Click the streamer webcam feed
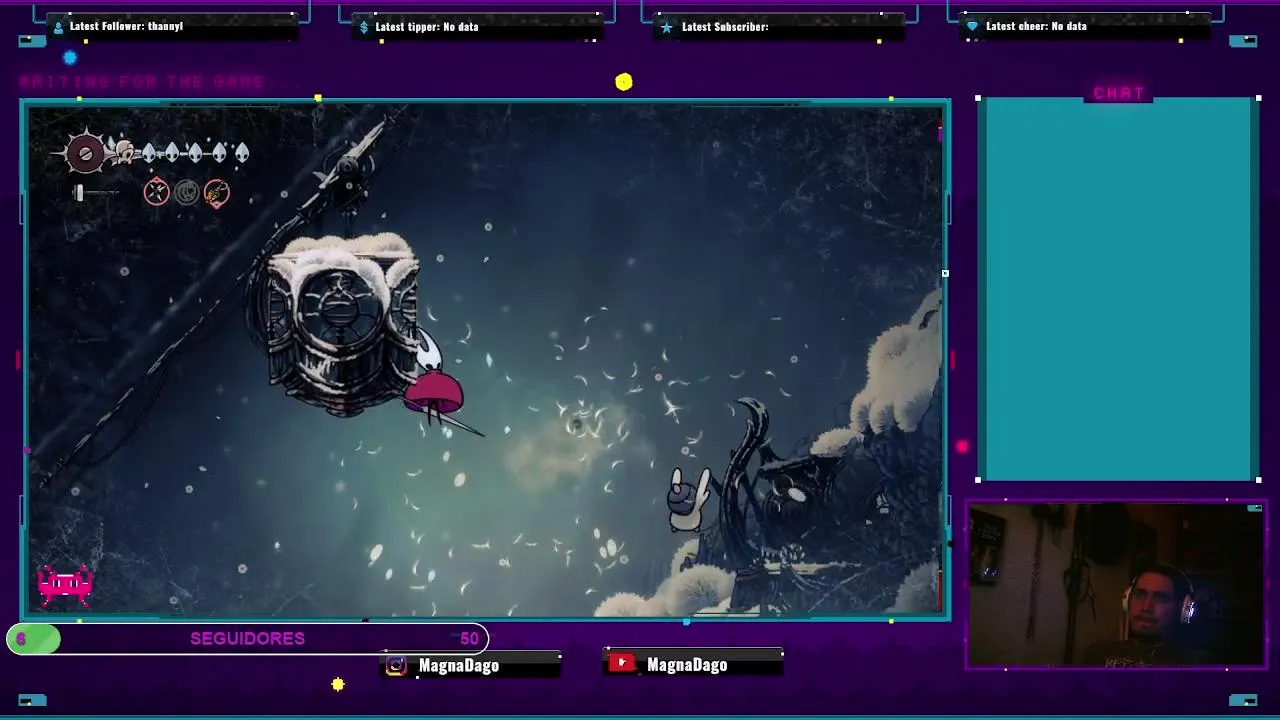Viewport: 1280px width, 720px height. click(1116, 586)
